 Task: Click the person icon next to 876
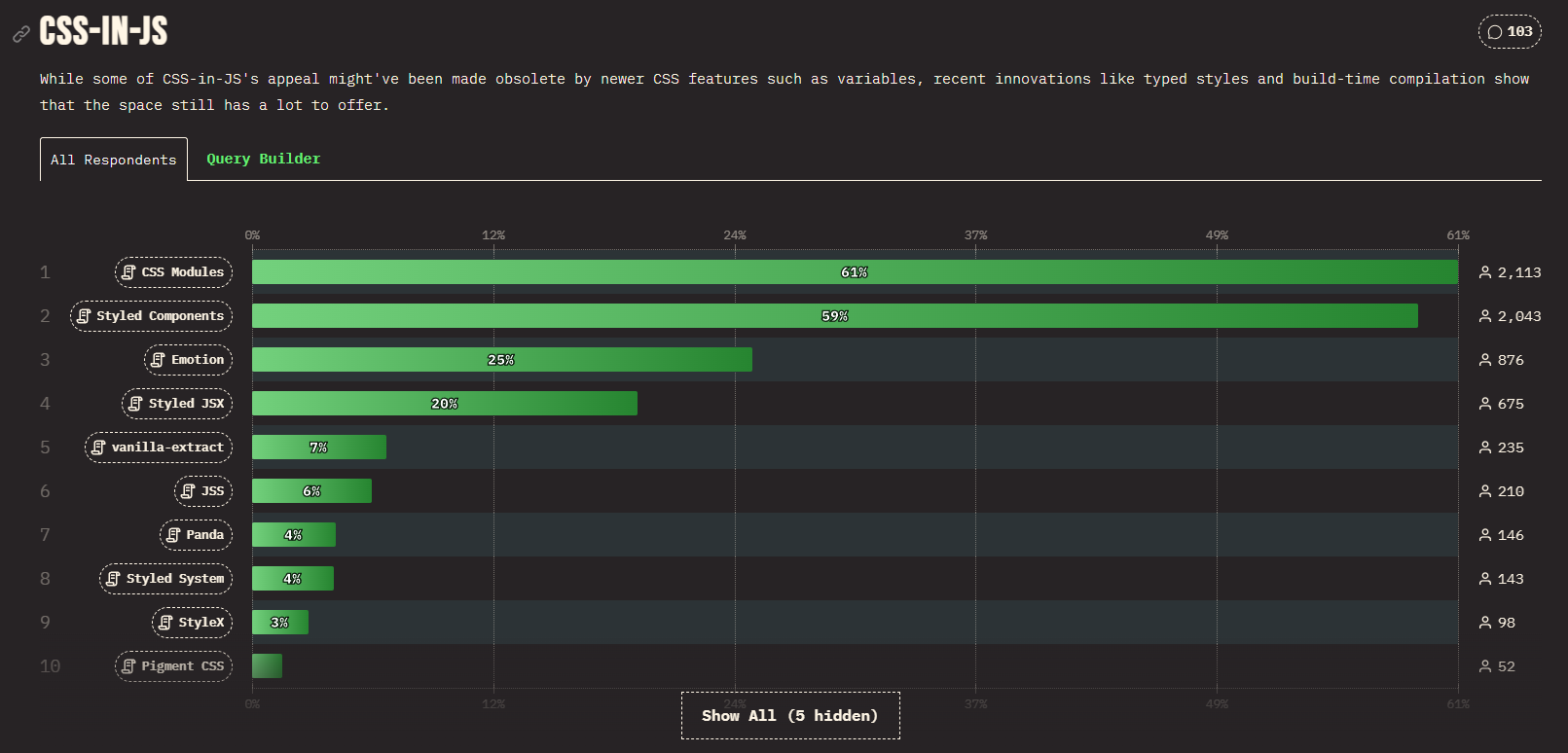click(x=1485, y=360)
